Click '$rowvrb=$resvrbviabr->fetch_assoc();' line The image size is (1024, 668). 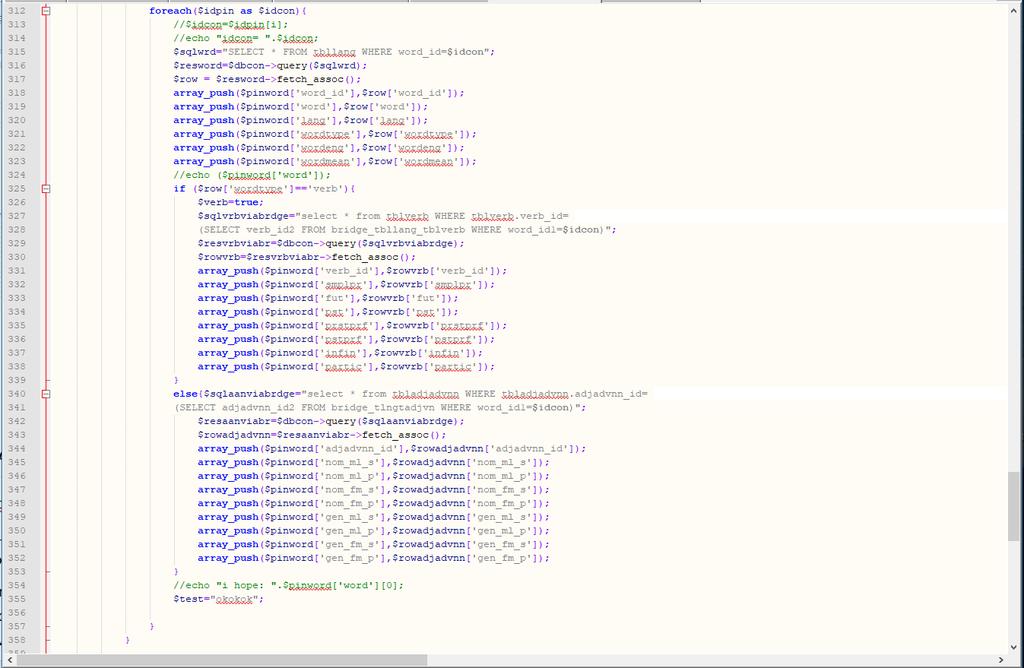coord(307,258)
